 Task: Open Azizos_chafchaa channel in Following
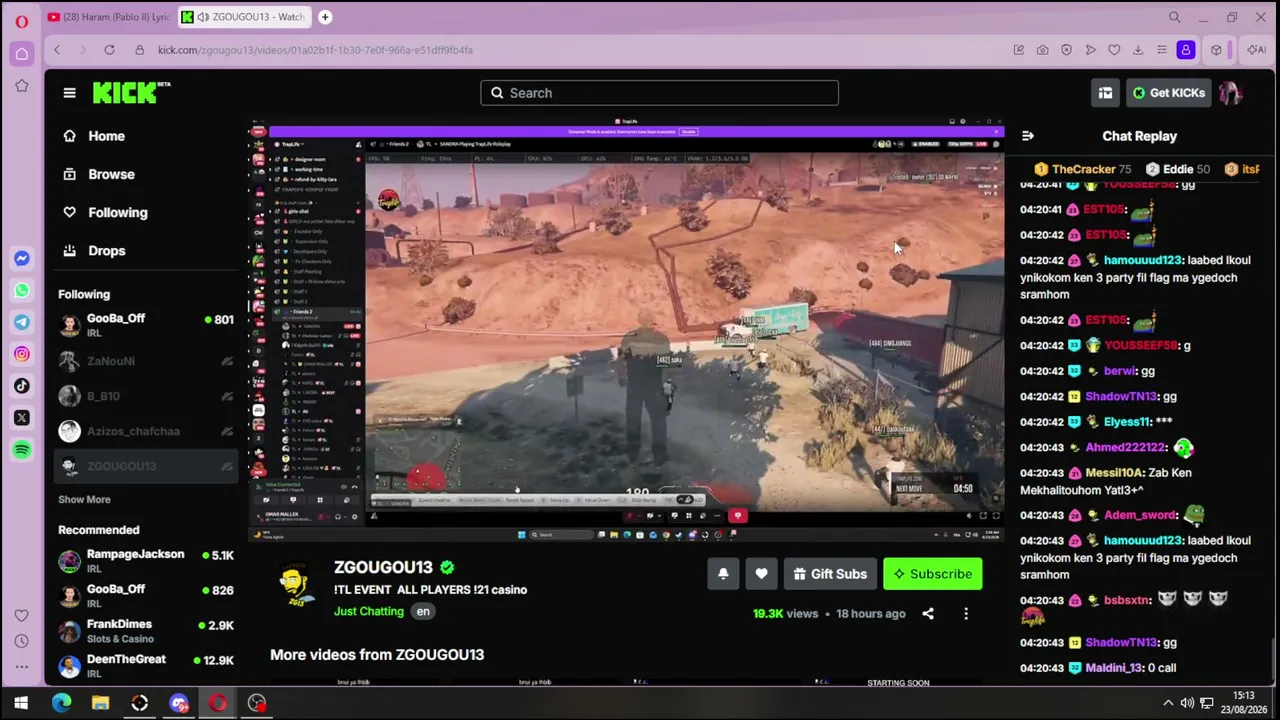(x=145, y=431)
